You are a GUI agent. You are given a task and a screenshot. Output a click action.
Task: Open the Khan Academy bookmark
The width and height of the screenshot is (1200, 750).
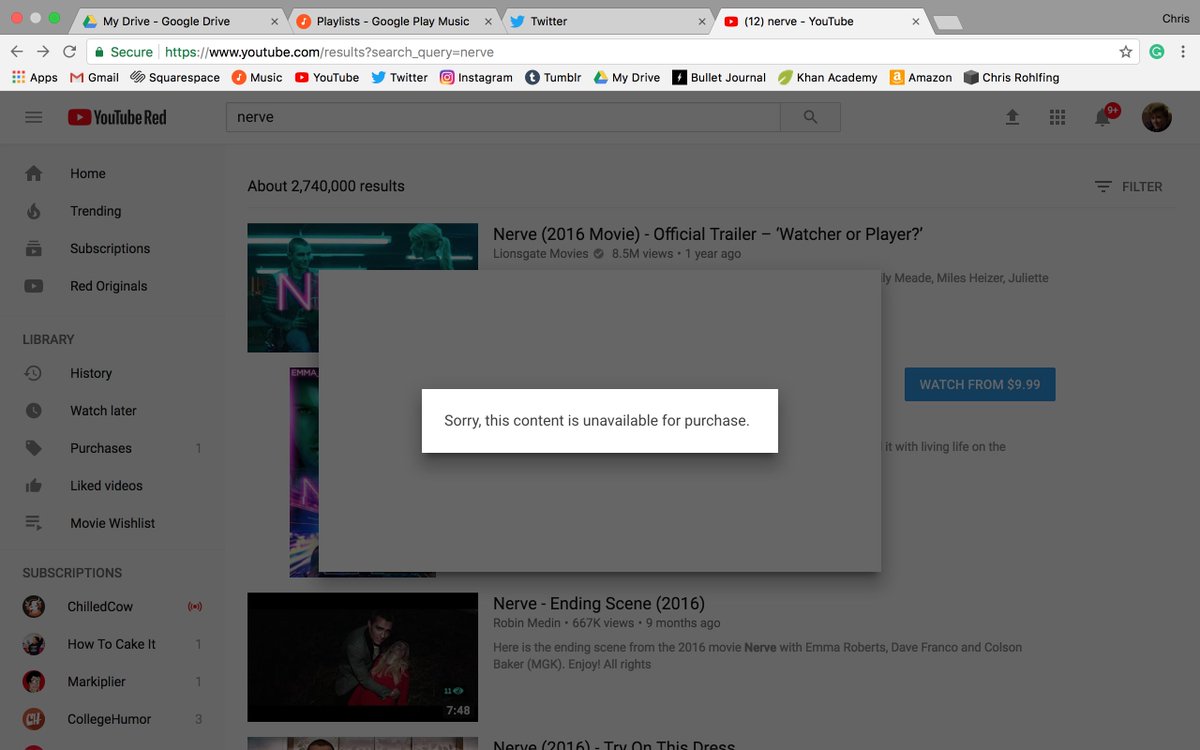[x=828, y=77]
